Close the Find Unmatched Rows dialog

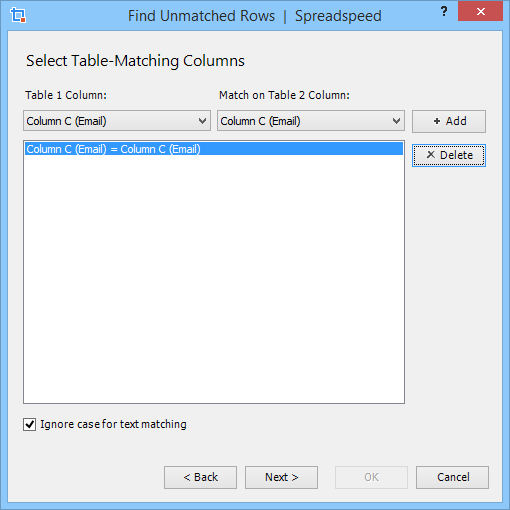(480, 11)
